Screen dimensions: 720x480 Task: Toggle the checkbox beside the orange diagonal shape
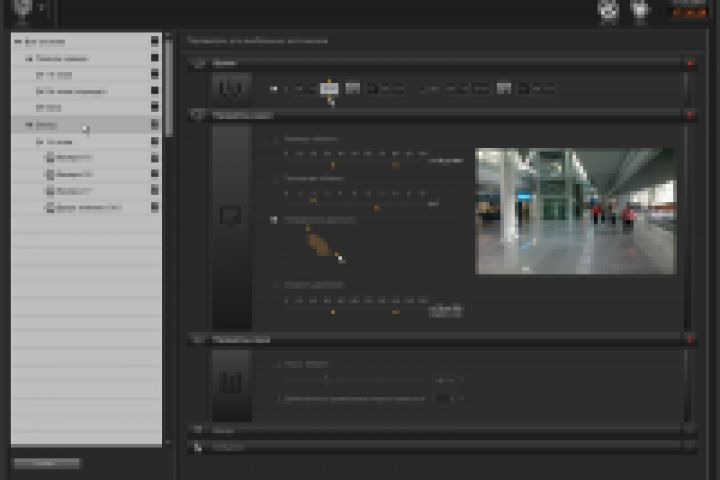[274, 220]
